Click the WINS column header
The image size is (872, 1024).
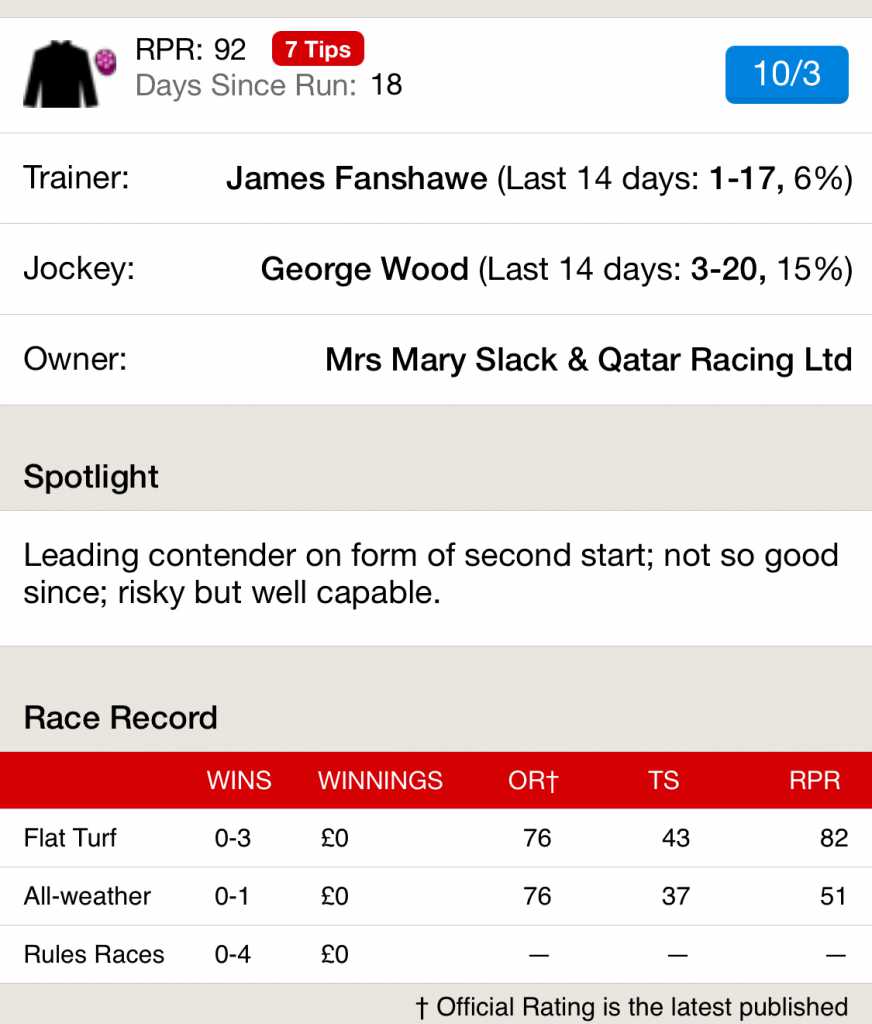tap(239, 781)
